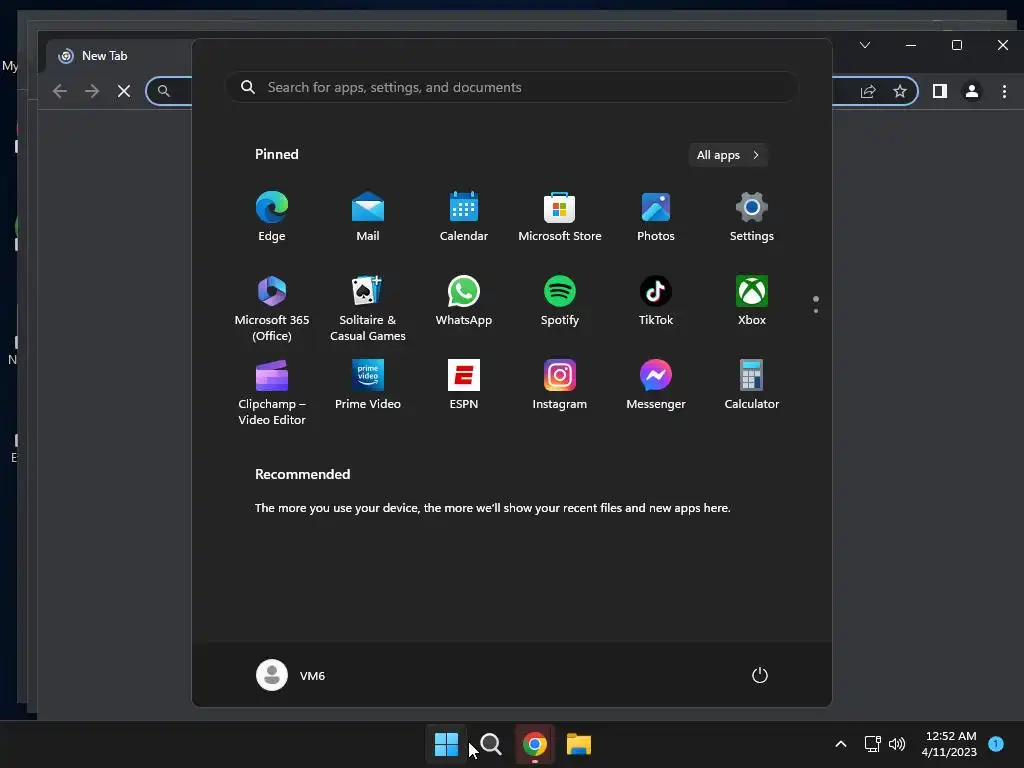
Task: Open volume control in system tray
Action: 897,744
